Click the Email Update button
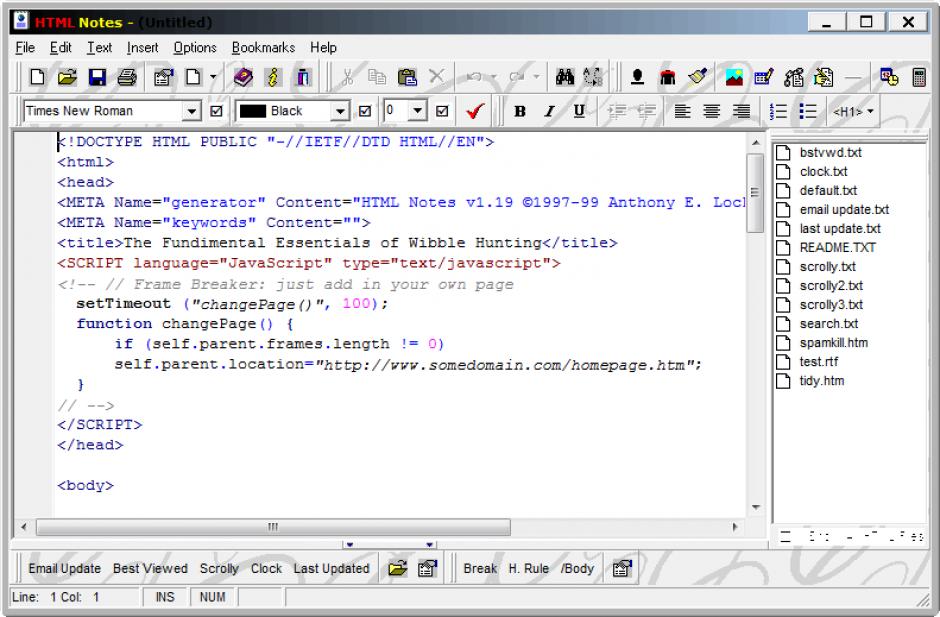This screenshot has height=617, width=940. tap(65, 568)
